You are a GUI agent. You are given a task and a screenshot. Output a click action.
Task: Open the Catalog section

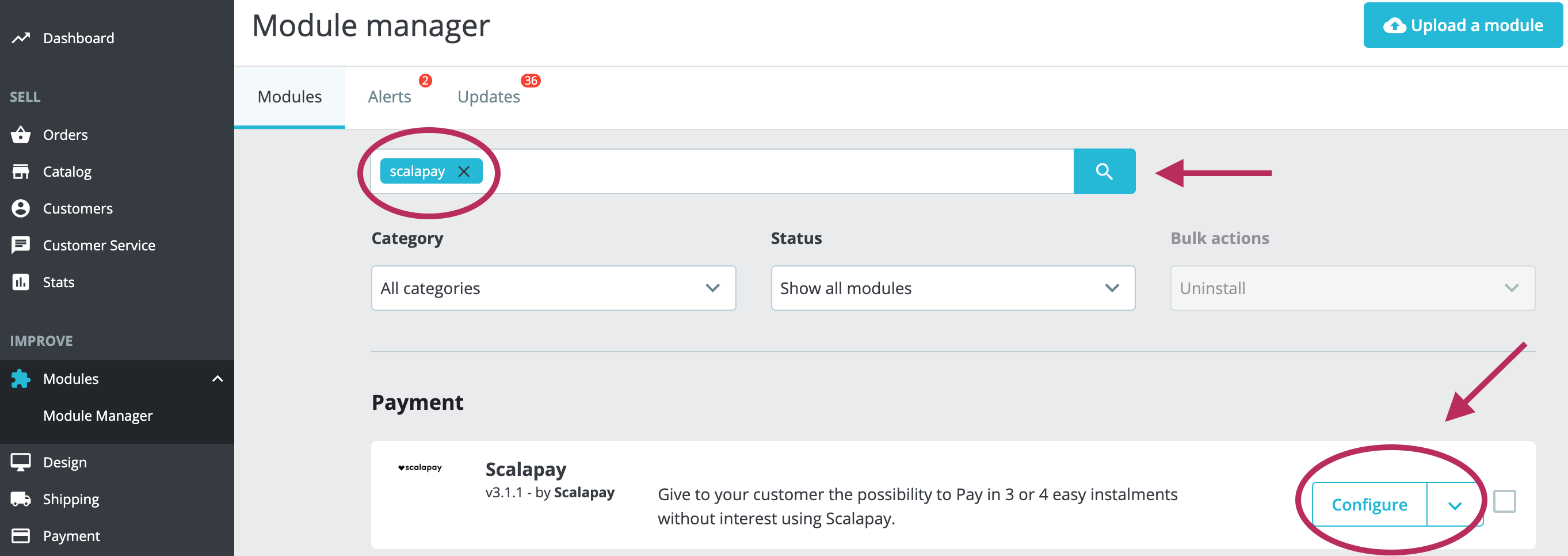pyautogui.click(x=67, y=171)
